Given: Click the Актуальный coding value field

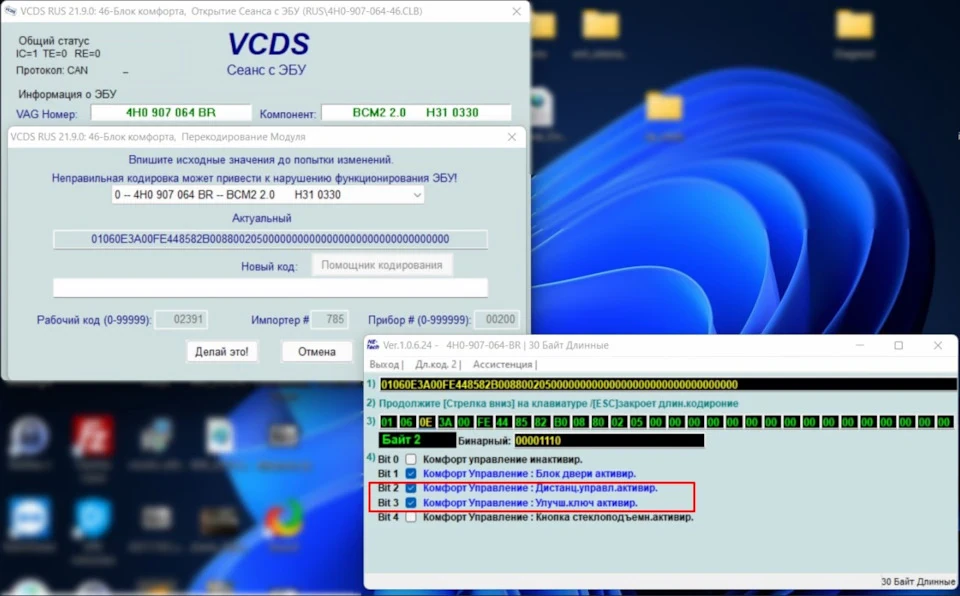Looking at the screenshot, I should (270, 239).
